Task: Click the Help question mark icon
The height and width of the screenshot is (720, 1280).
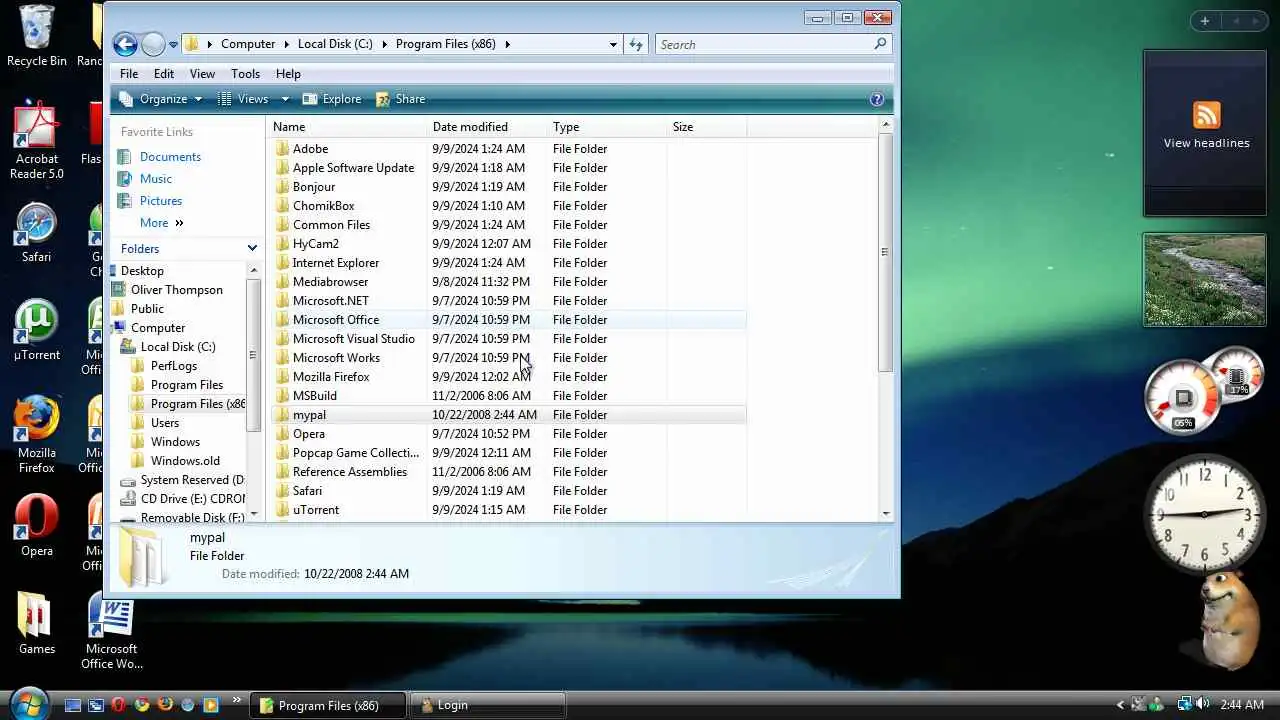Action: 877,99
